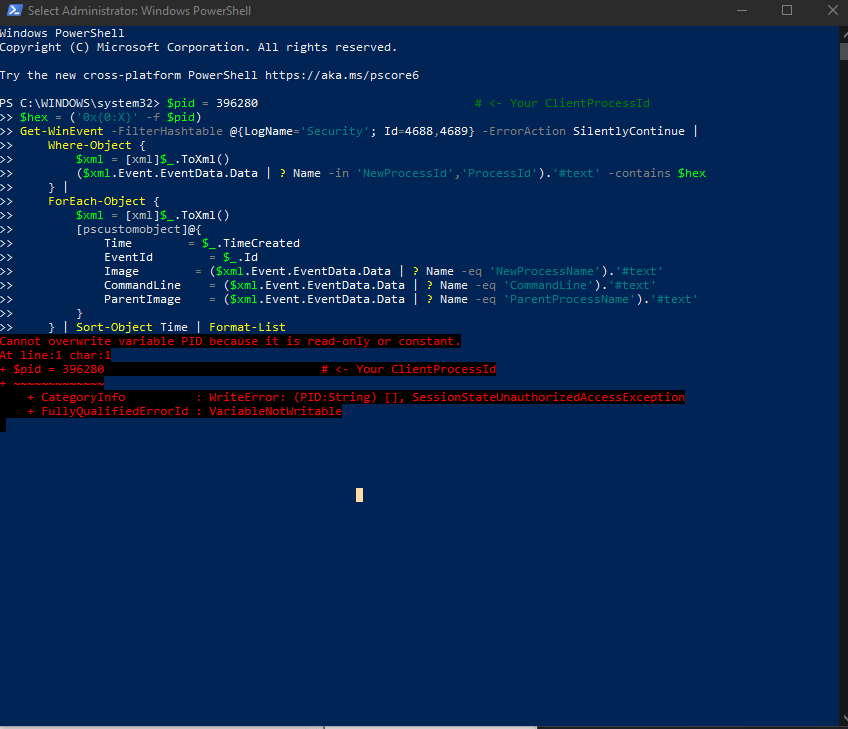Click the 'Security' log name string
The width and height of the screenshot is (848, 729).
click(x=335, y=131)
